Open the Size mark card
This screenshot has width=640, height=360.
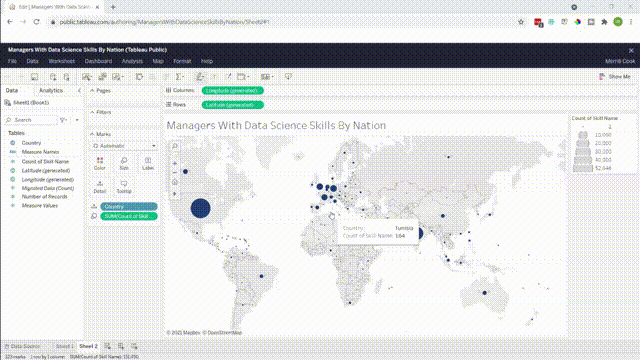124,163
